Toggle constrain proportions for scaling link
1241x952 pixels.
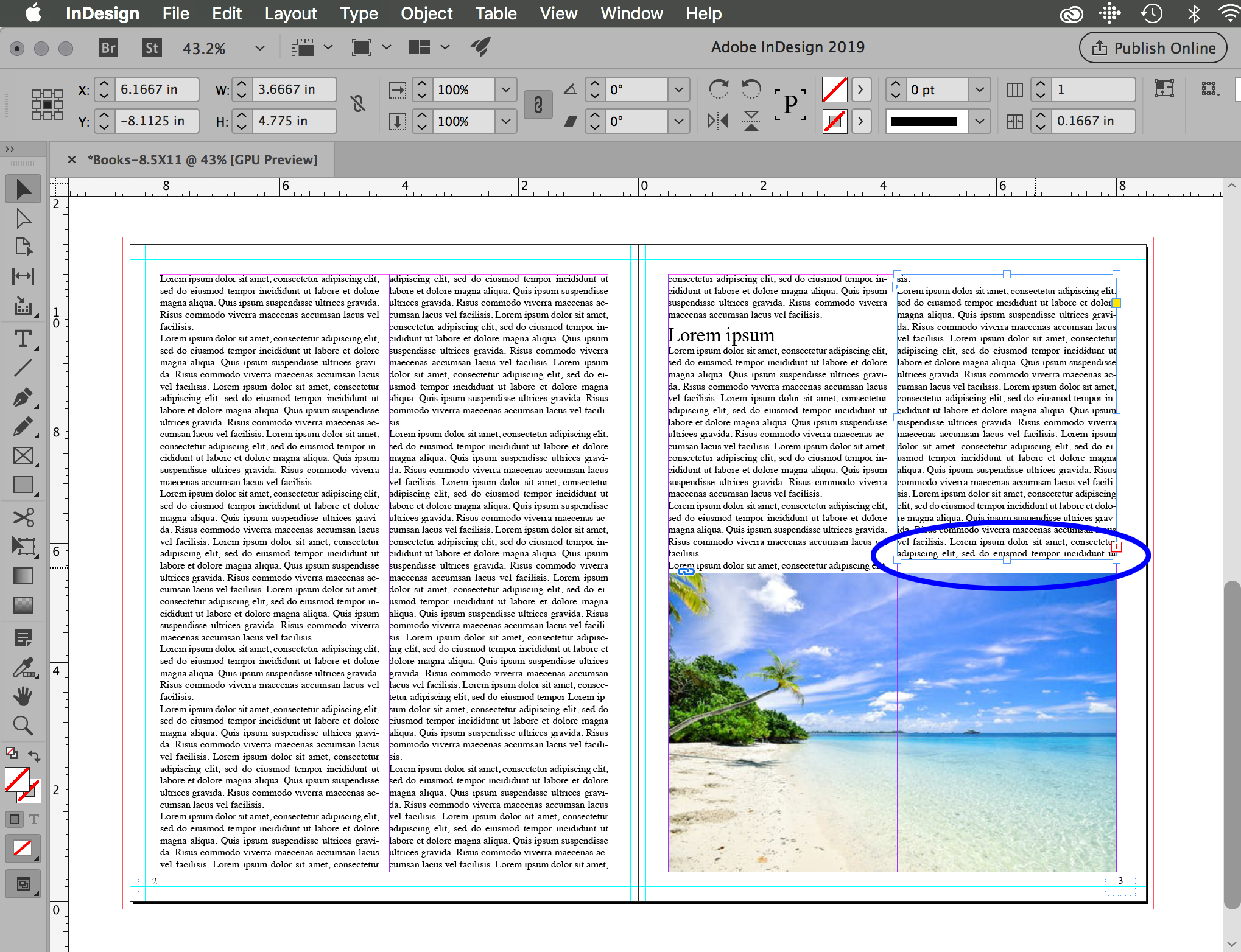click(x=538, y=105)
